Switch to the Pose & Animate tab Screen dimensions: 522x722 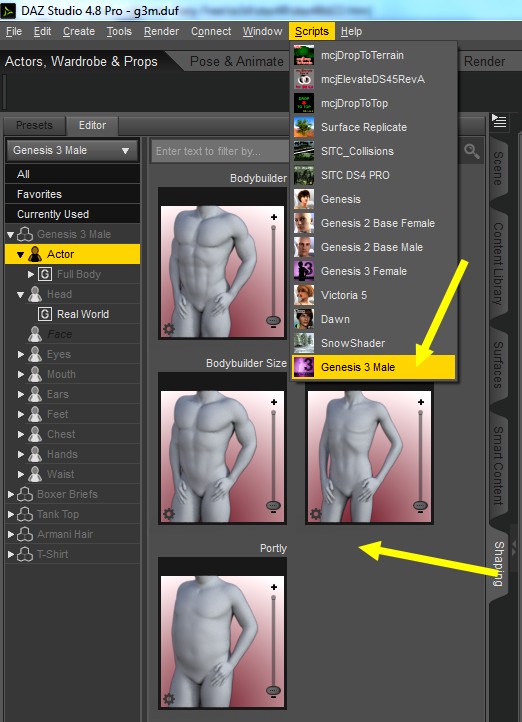tap(237, 61)
